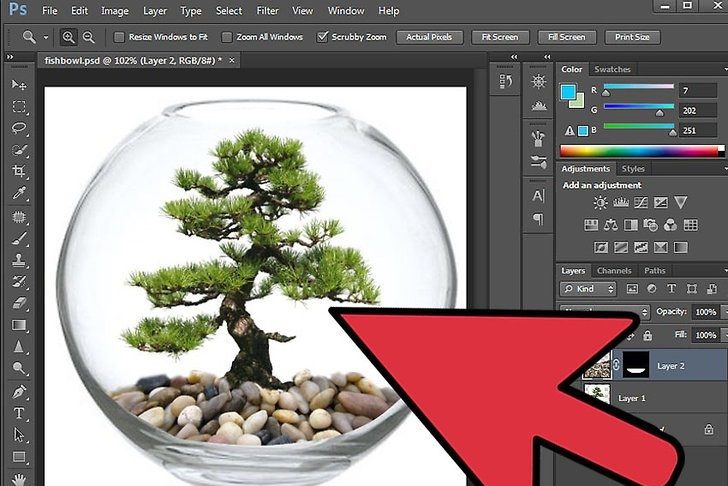Switch to the Channels tab
Image resolution: width=728 pixels, height=486 pixels.
(x=613, y=271)
